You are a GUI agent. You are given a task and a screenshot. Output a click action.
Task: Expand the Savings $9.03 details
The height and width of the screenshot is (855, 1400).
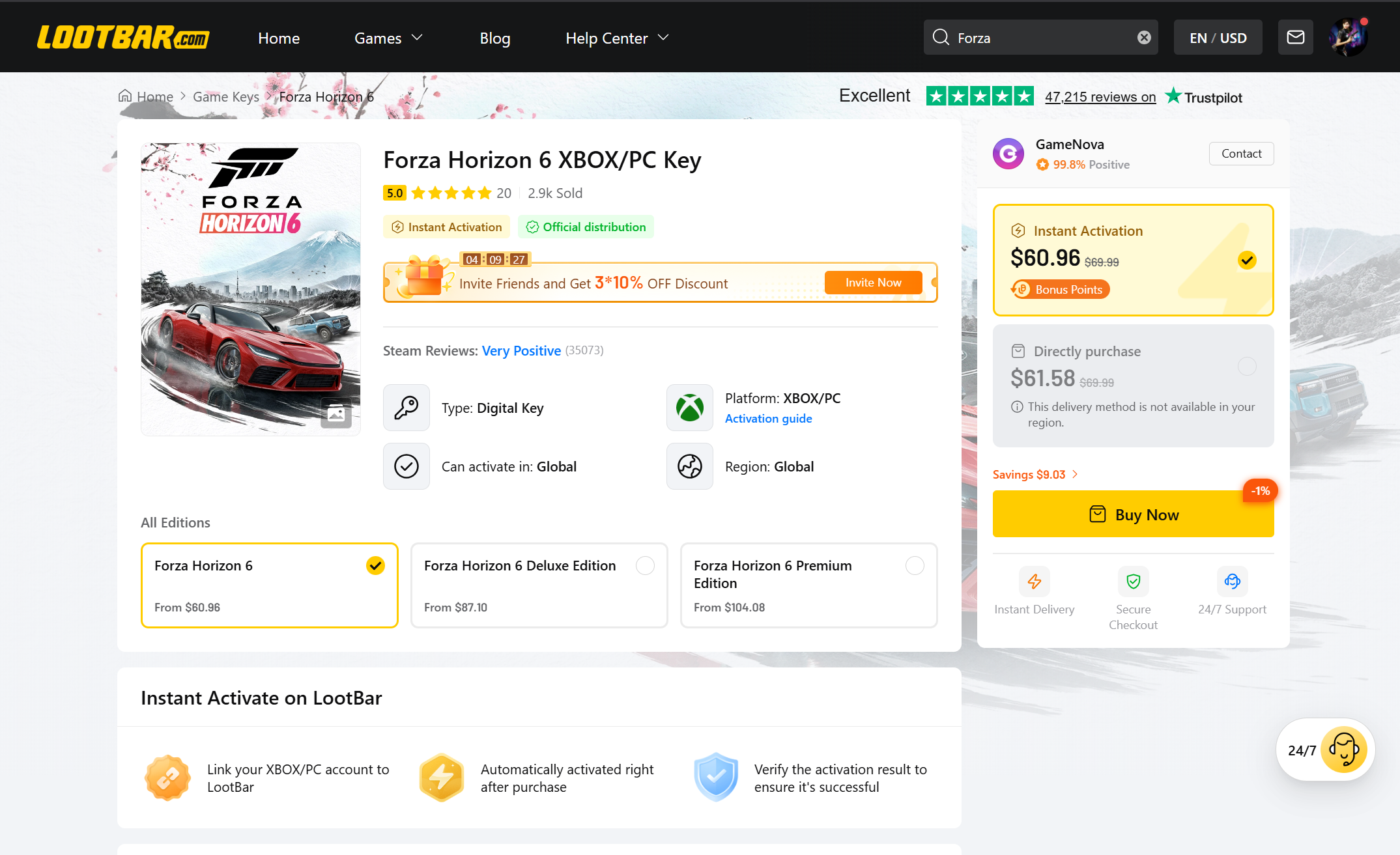pyautogui.click(x=1035, y=474)
